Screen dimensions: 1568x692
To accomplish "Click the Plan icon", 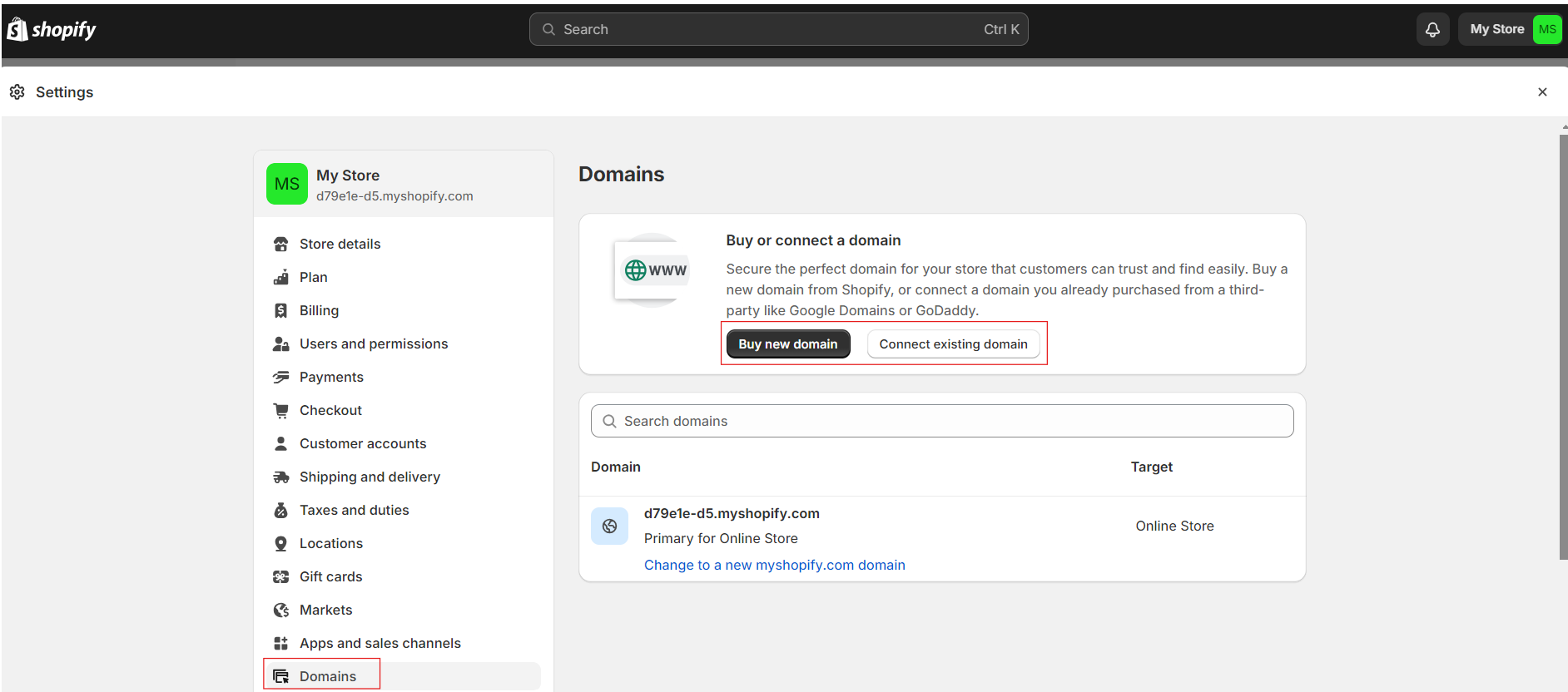I will click(281, 277).
